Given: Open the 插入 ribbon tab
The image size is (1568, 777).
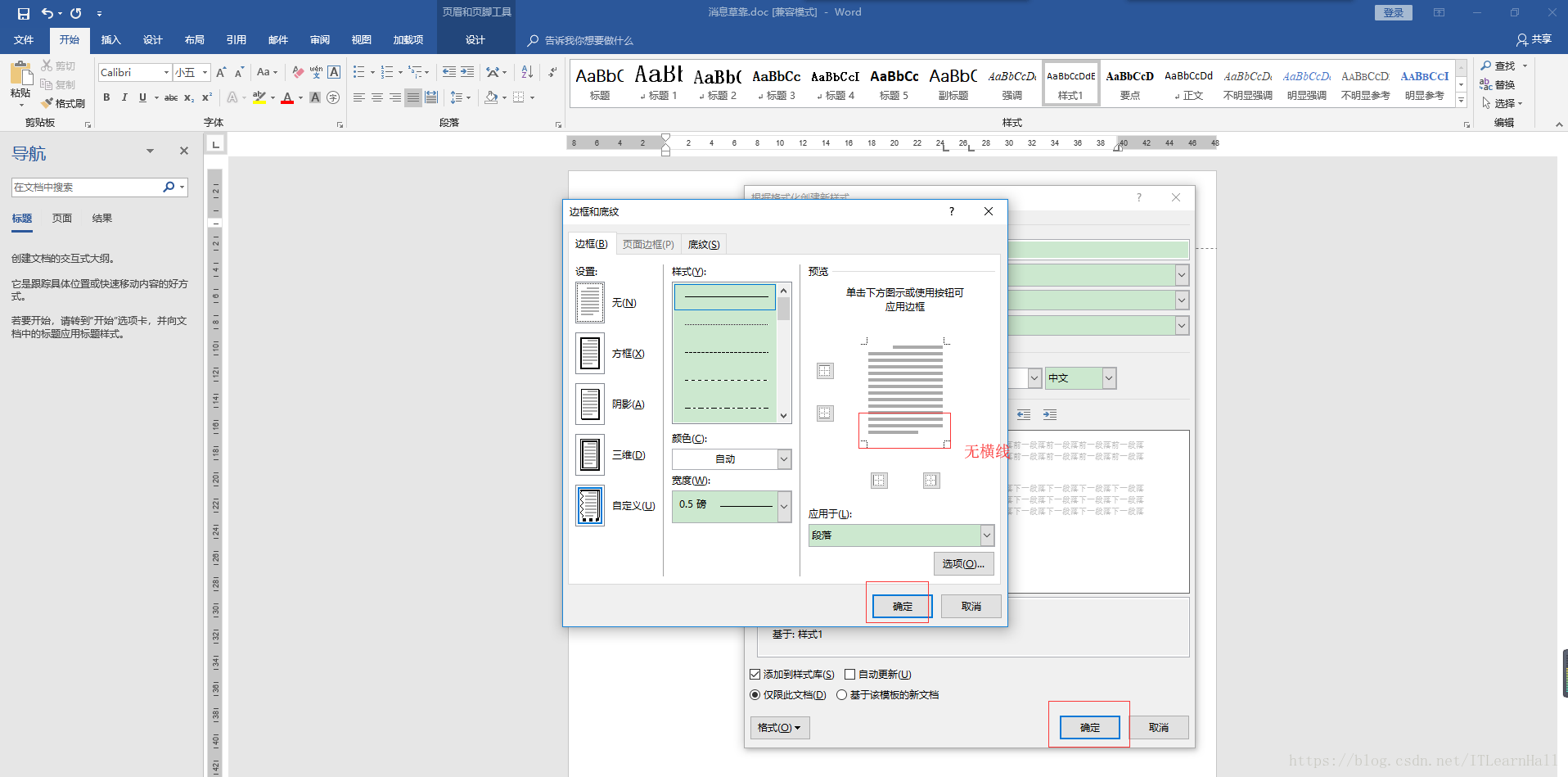Looking at the screenshot, I should pyautogui.click(x=110, y=40).
